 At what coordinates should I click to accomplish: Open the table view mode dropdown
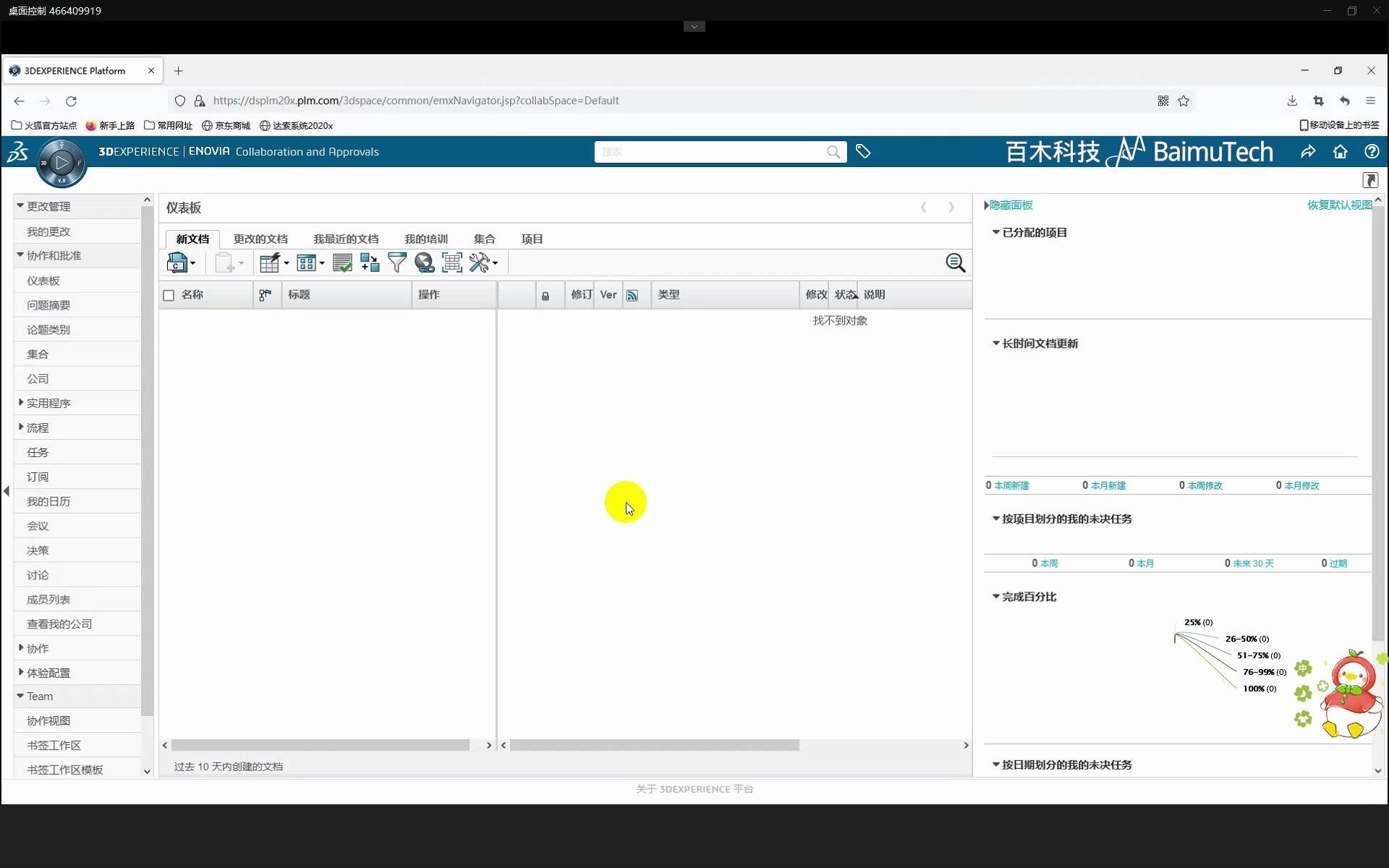click(x=310, y=263)
